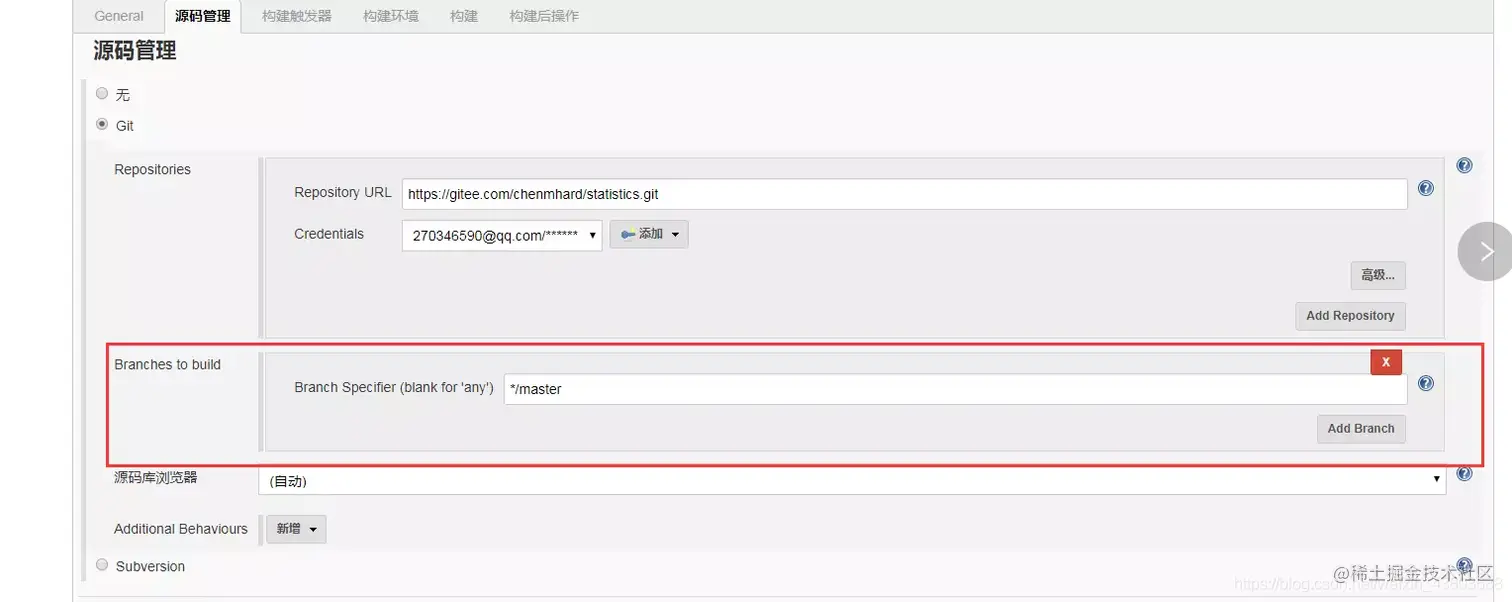Select the Git radio option
This screenshot has height=602, width=1512.
pyautogui.click(x=102, y=125)
